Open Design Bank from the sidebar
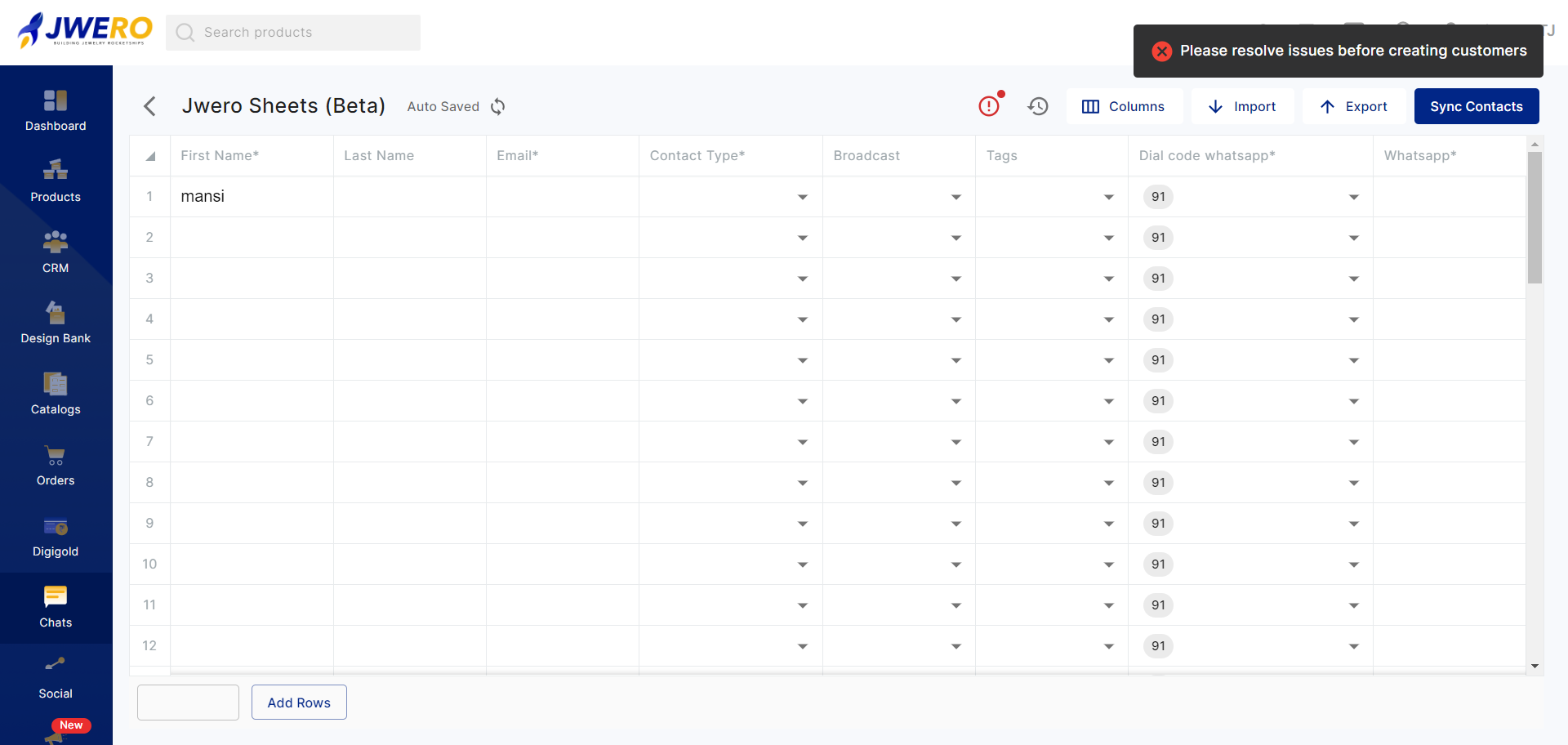1568x745 pixels. pos(56,323)
